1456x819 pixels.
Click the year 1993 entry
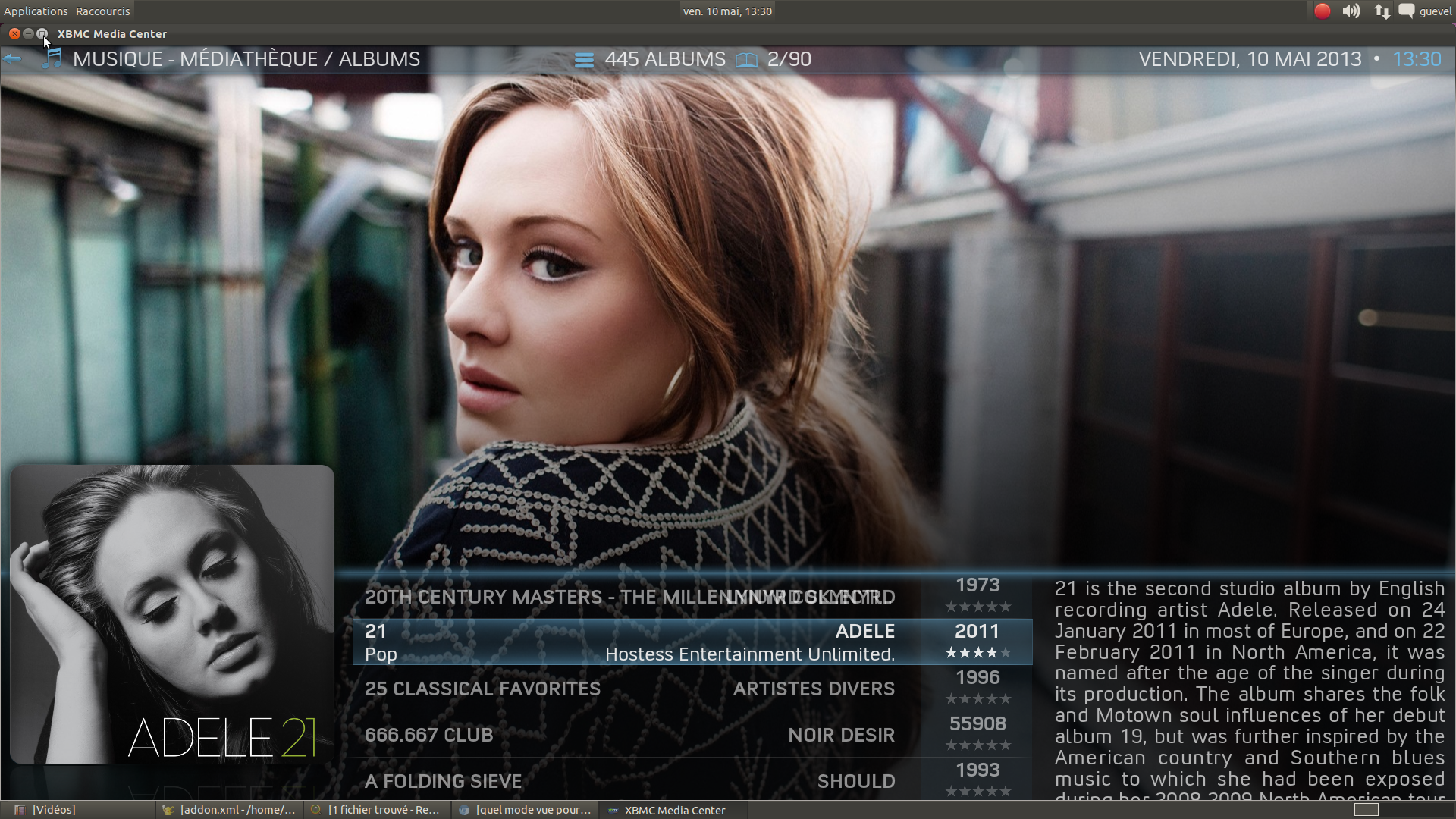[977, 770]
